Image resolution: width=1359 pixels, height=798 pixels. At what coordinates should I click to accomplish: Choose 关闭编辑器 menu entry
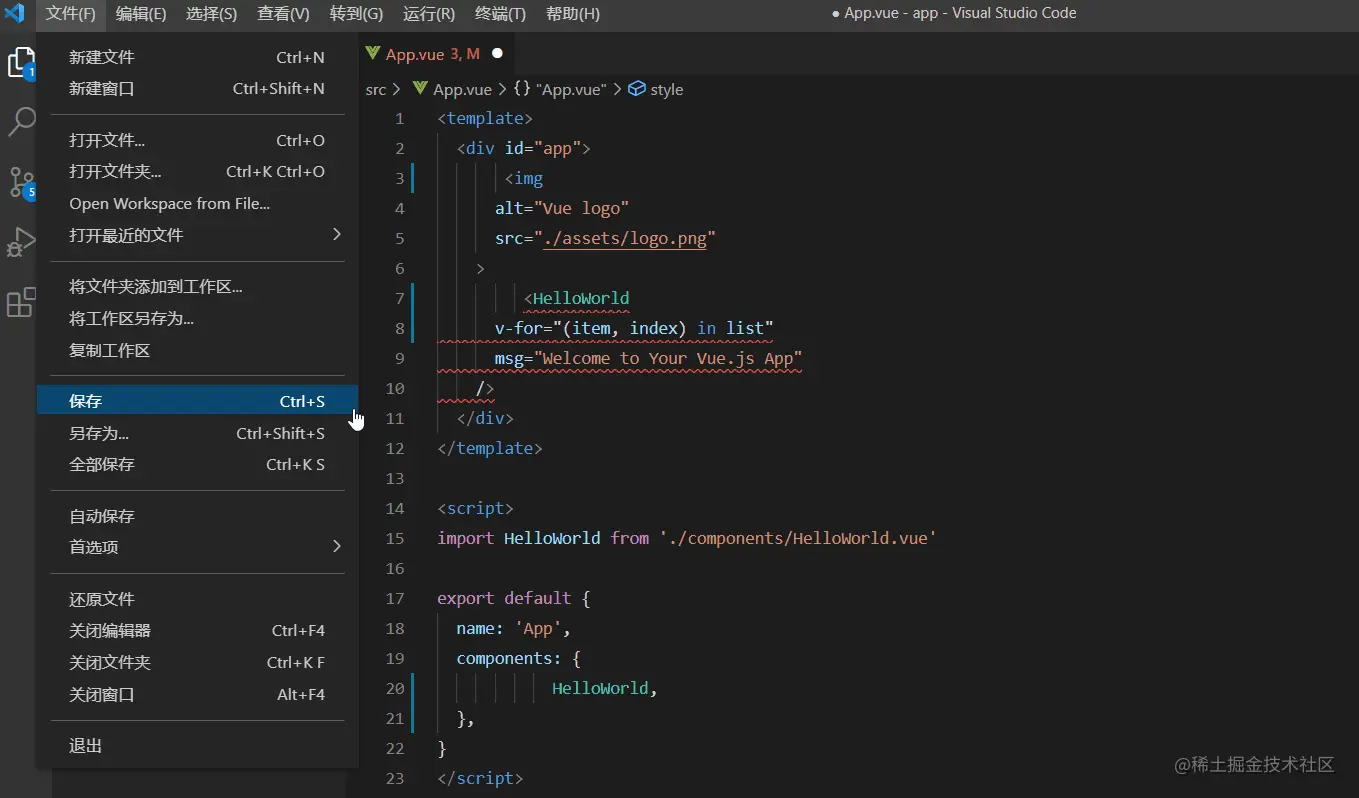pos(197,631)
